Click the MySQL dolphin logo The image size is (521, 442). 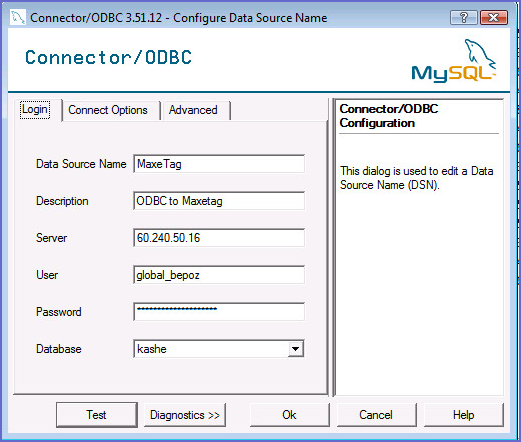(x=454, y=60)
